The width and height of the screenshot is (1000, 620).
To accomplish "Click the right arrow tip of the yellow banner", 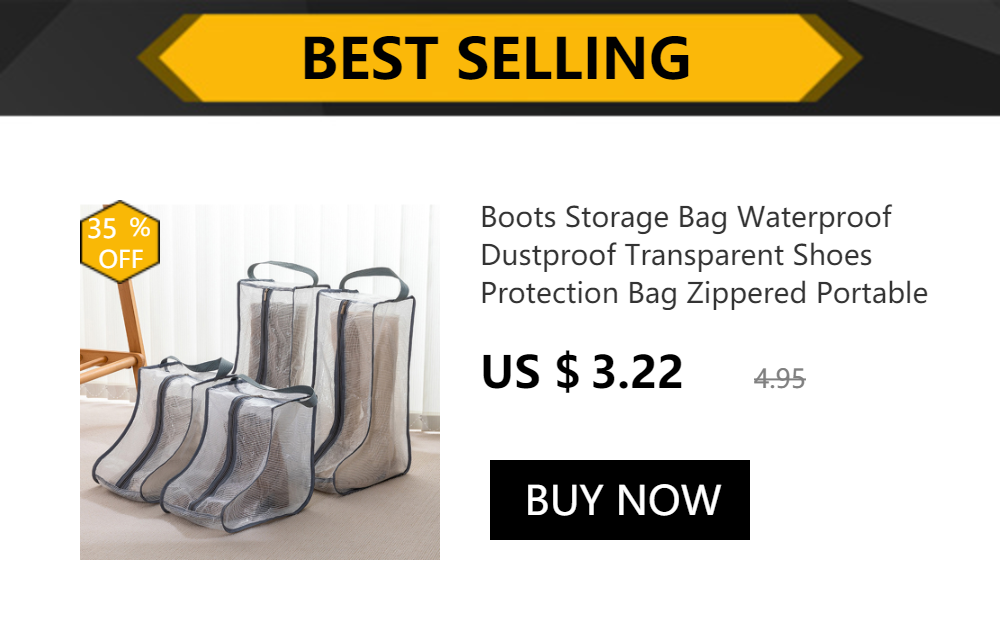I will point(841,58).
